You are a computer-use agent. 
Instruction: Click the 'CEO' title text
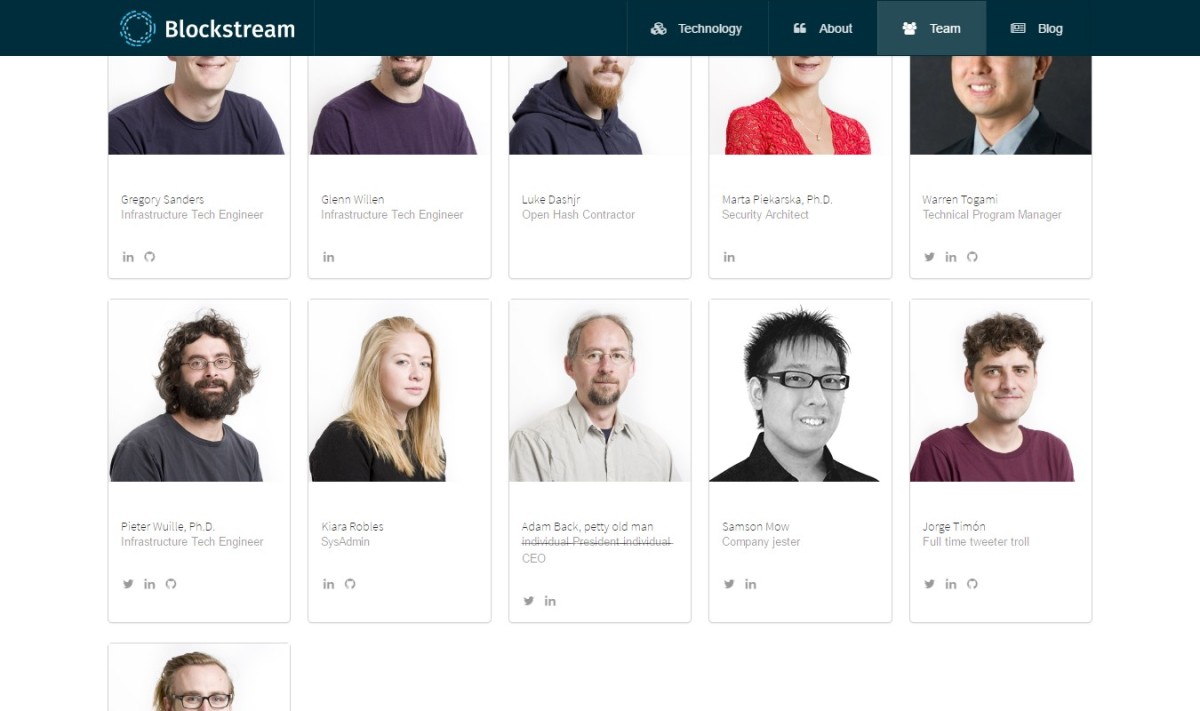[x=534, y=559]
